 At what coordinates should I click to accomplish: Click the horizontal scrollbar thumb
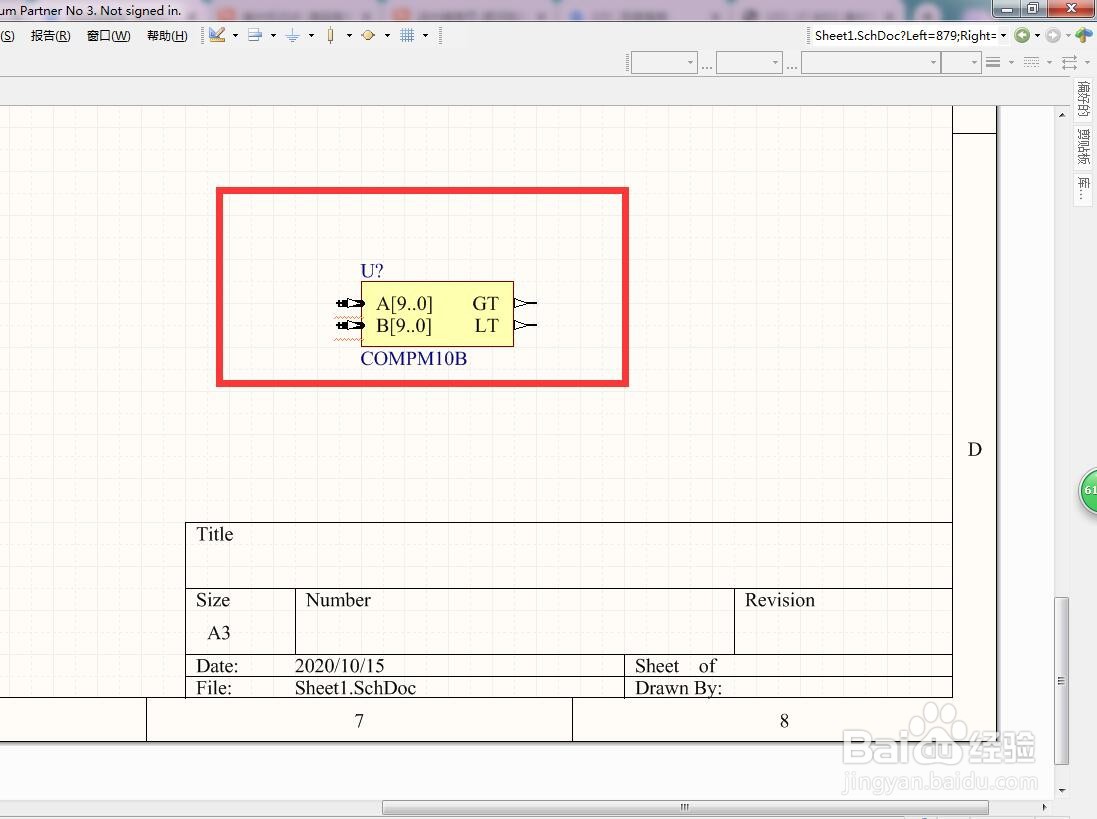pos(685,807)
